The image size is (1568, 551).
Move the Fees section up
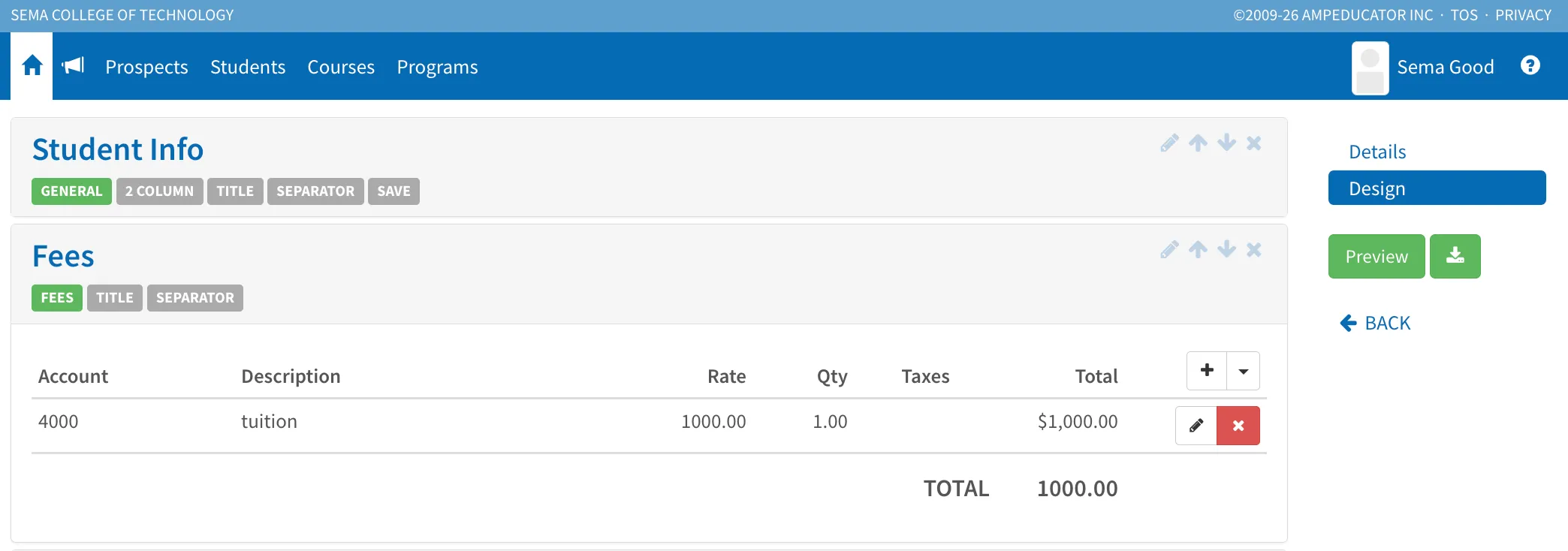1198,249
